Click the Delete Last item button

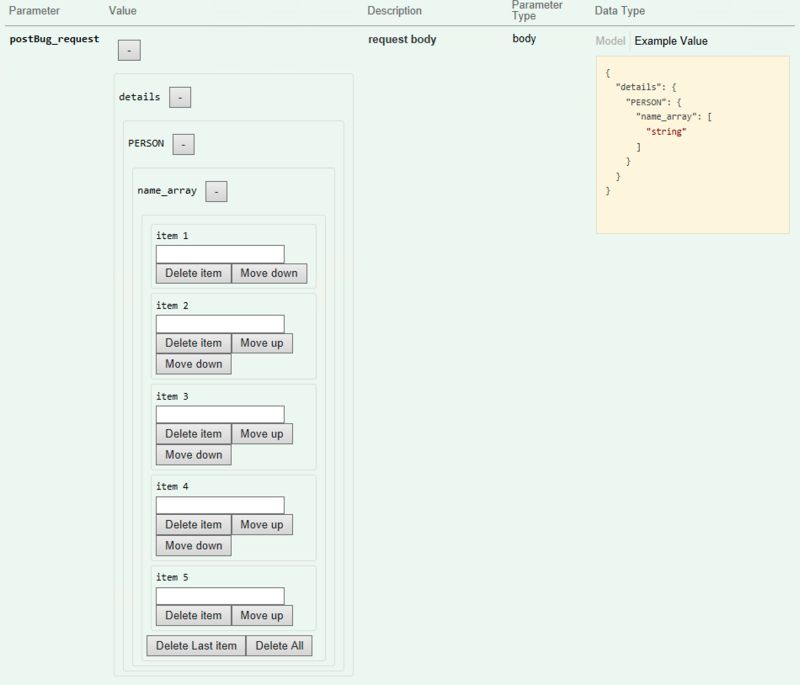(x=196, y=645)
